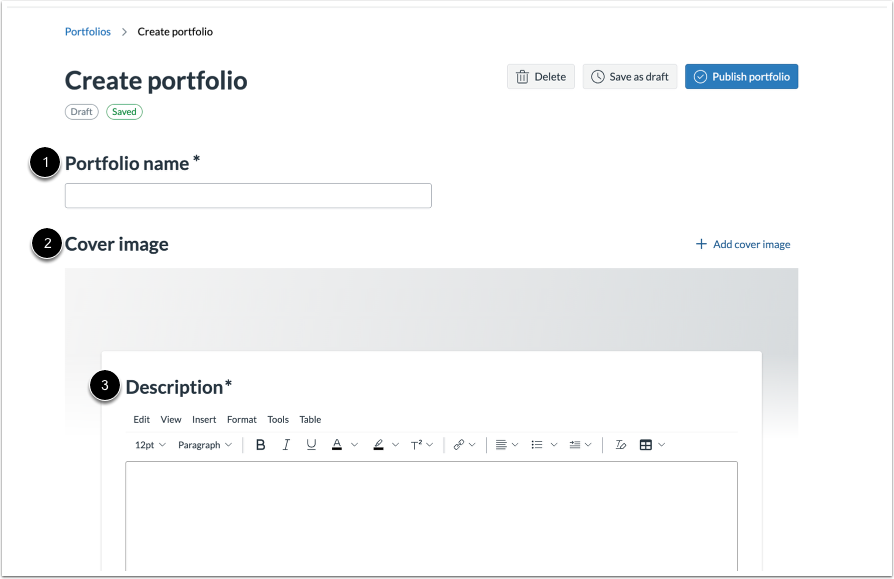Insert a link in the description
Image resolution: width=894 pixels, height=579 pixels.
click(x=456, y=444)
